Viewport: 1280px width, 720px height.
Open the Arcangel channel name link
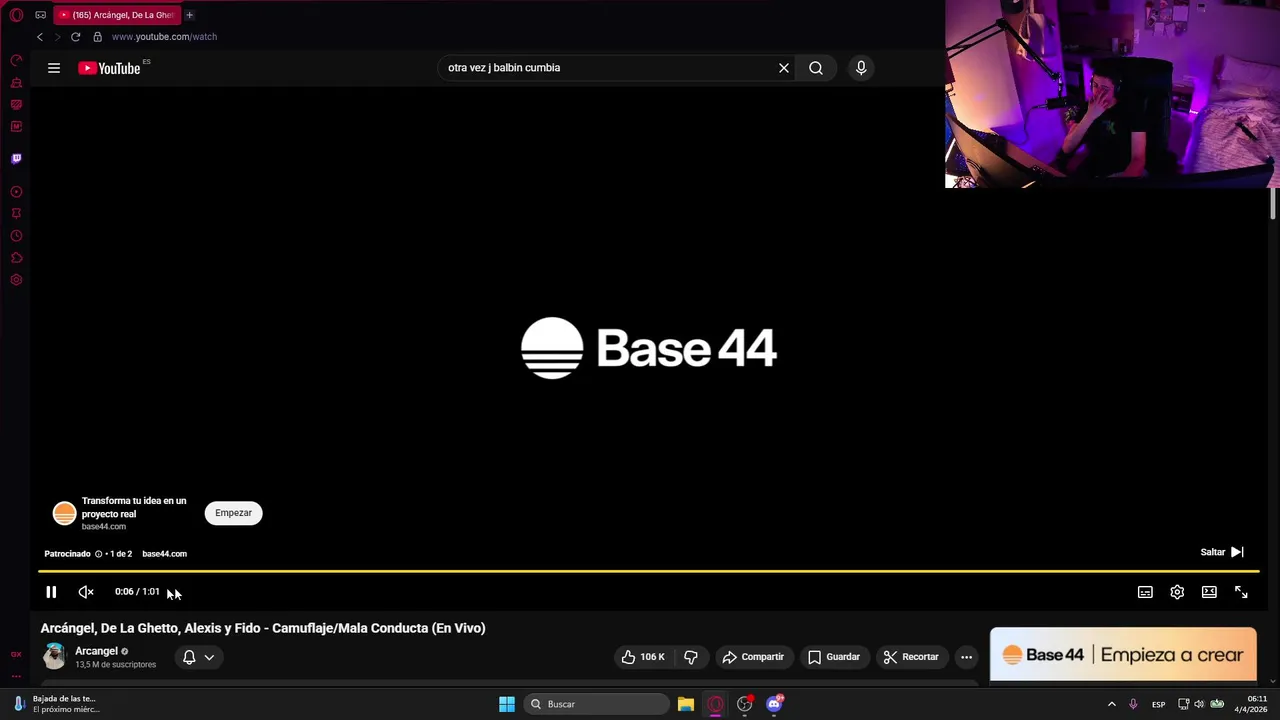tap(96, 651)
